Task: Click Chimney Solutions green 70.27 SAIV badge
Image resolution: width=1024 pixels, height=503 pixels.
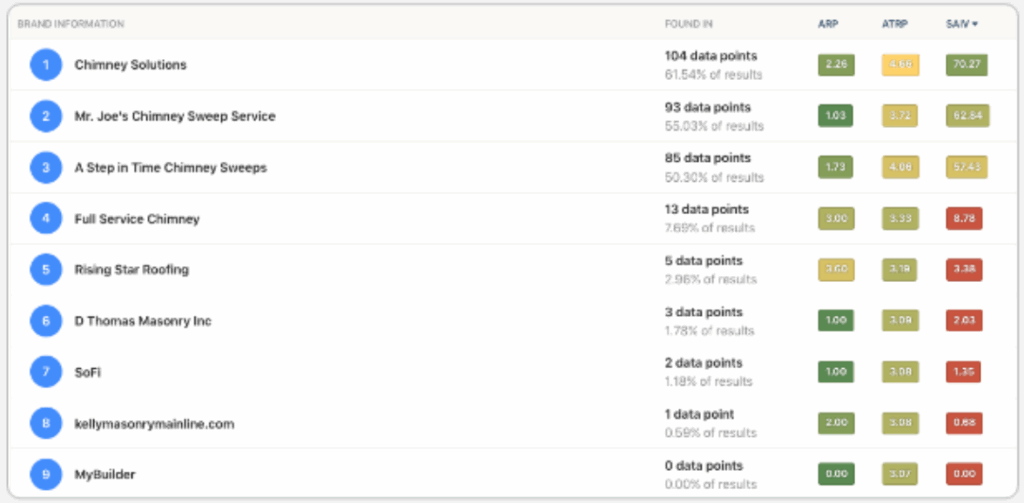Action: coord(966,65)
